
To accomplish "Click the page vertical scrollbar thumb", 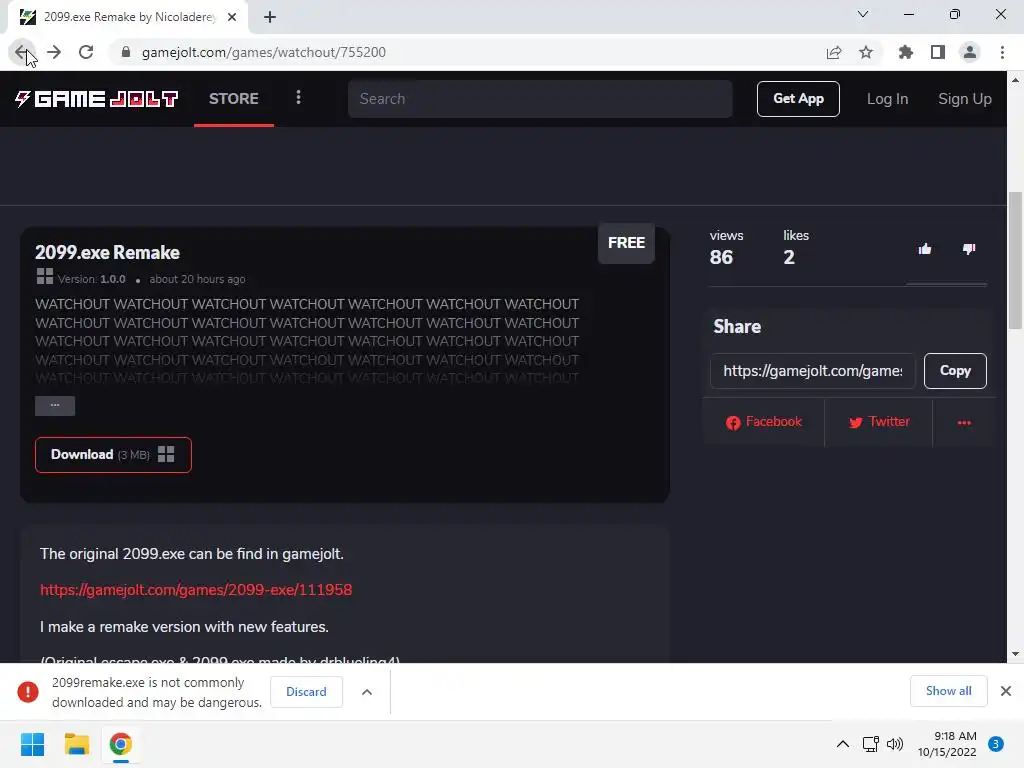I will tap(1015, 260).
